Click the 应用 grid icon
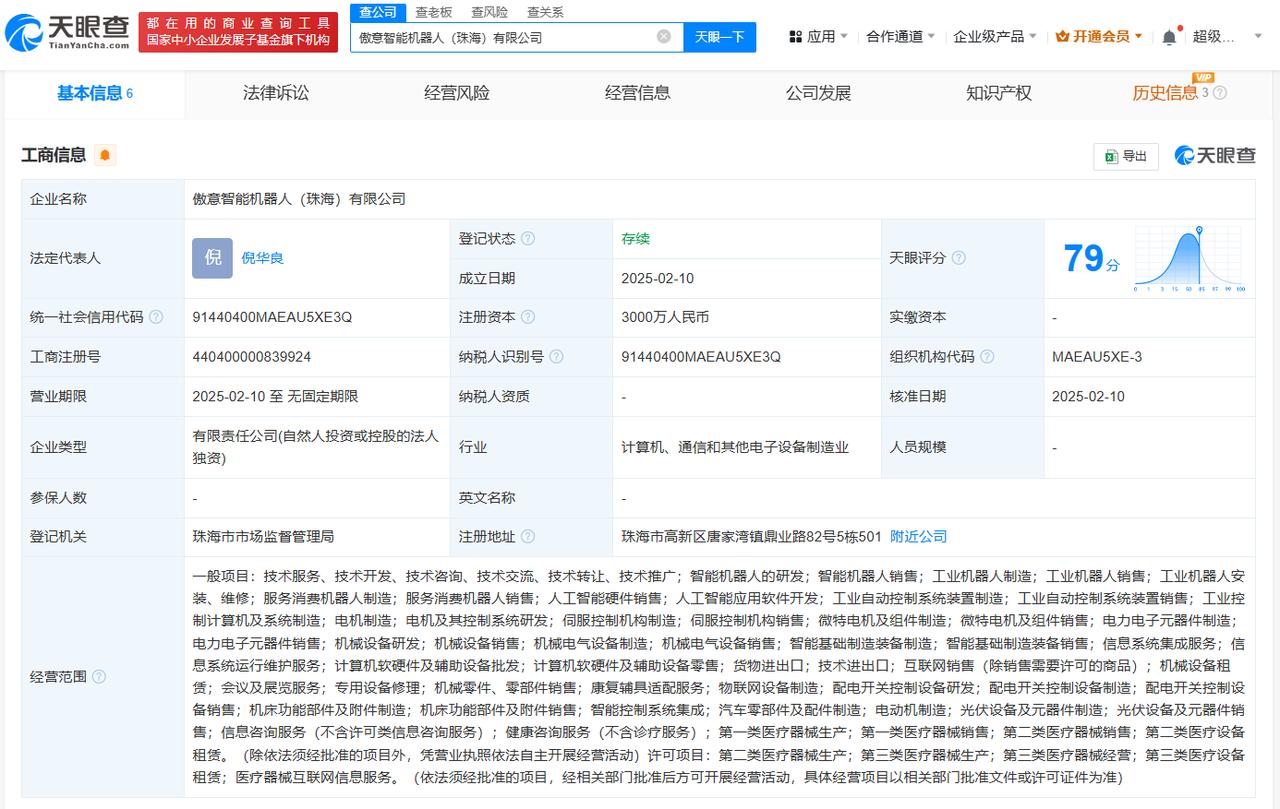The height and width of the screenshot is (809, 1280). 796,37
